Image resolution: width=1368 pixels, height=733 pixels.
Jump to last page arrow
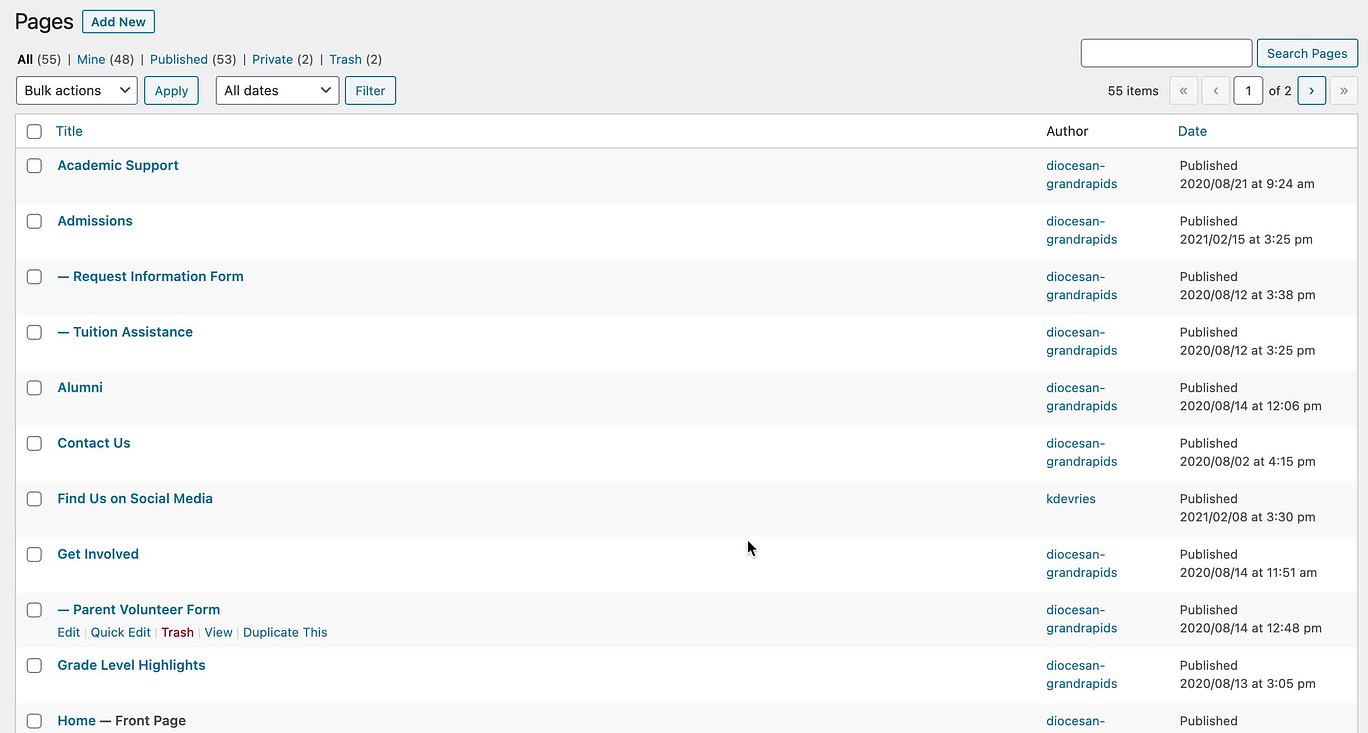(1343, 91)
